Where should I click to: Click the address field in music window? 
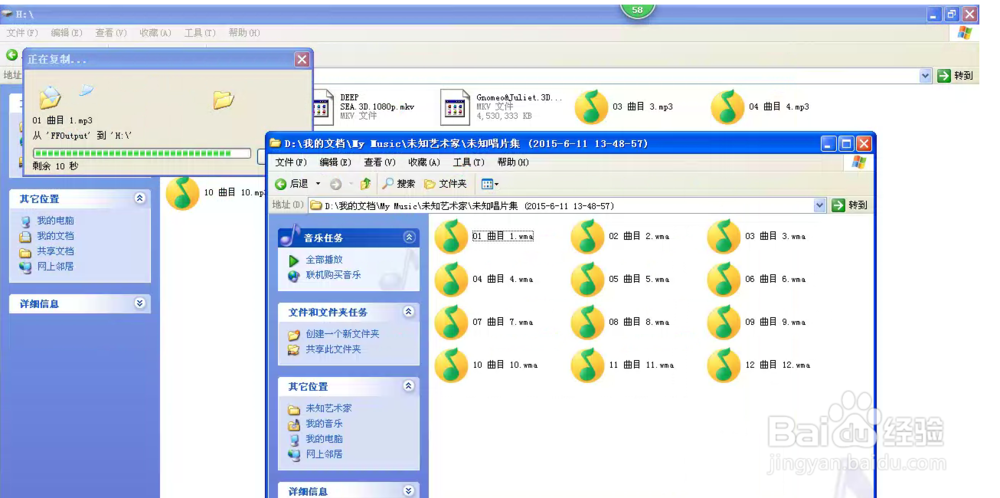tap(568, 205)
